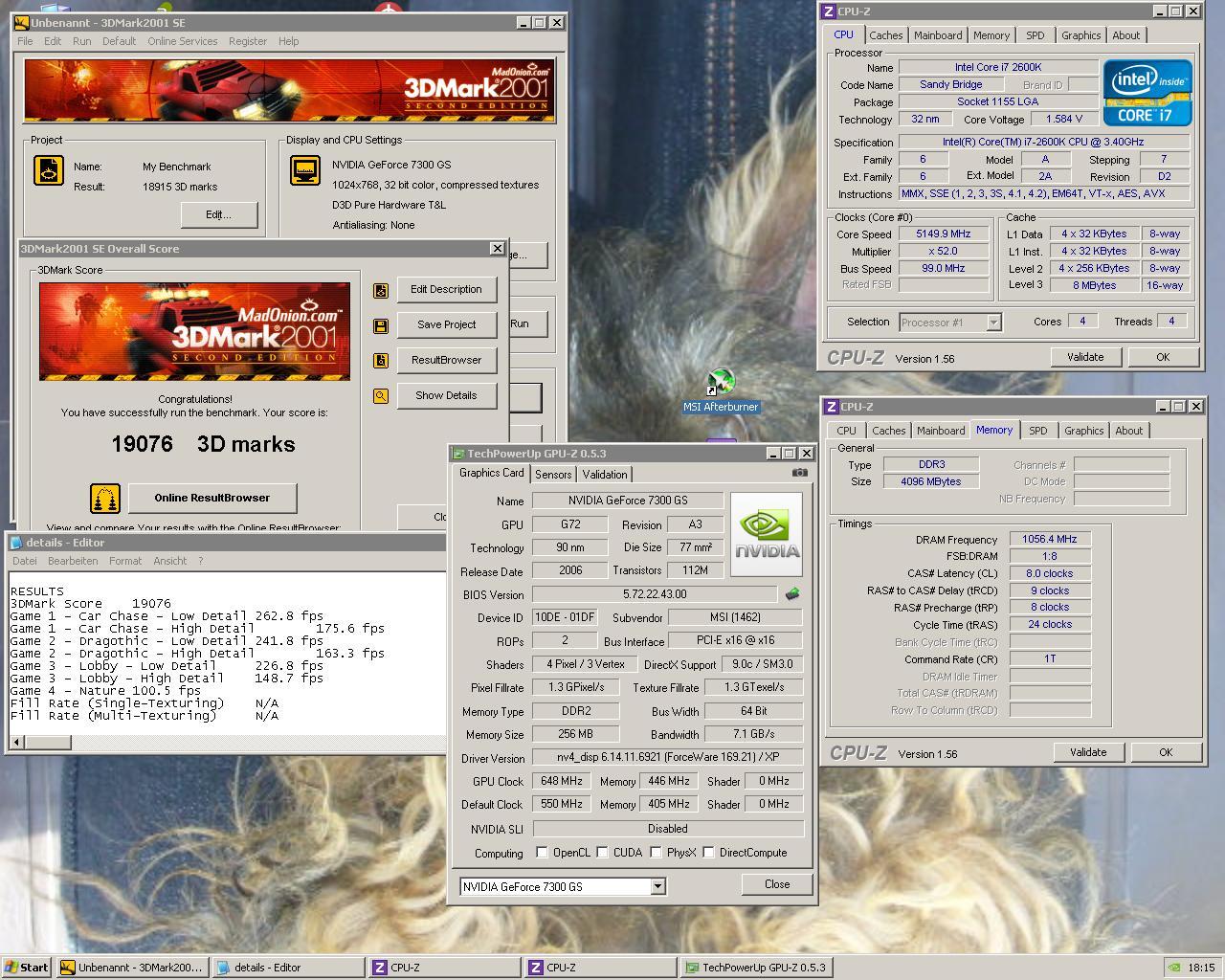This screenshot has height=980, width=1225.
Task: Click the 3DMark2001 title bar icon
Action: [21, 22]
